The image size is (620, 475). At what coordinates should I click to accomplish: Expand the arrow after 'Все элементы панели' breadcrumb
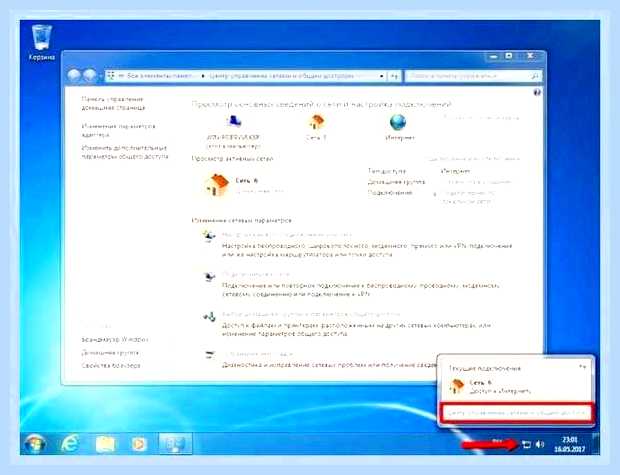pyautogui.click(x=203, y=76)
